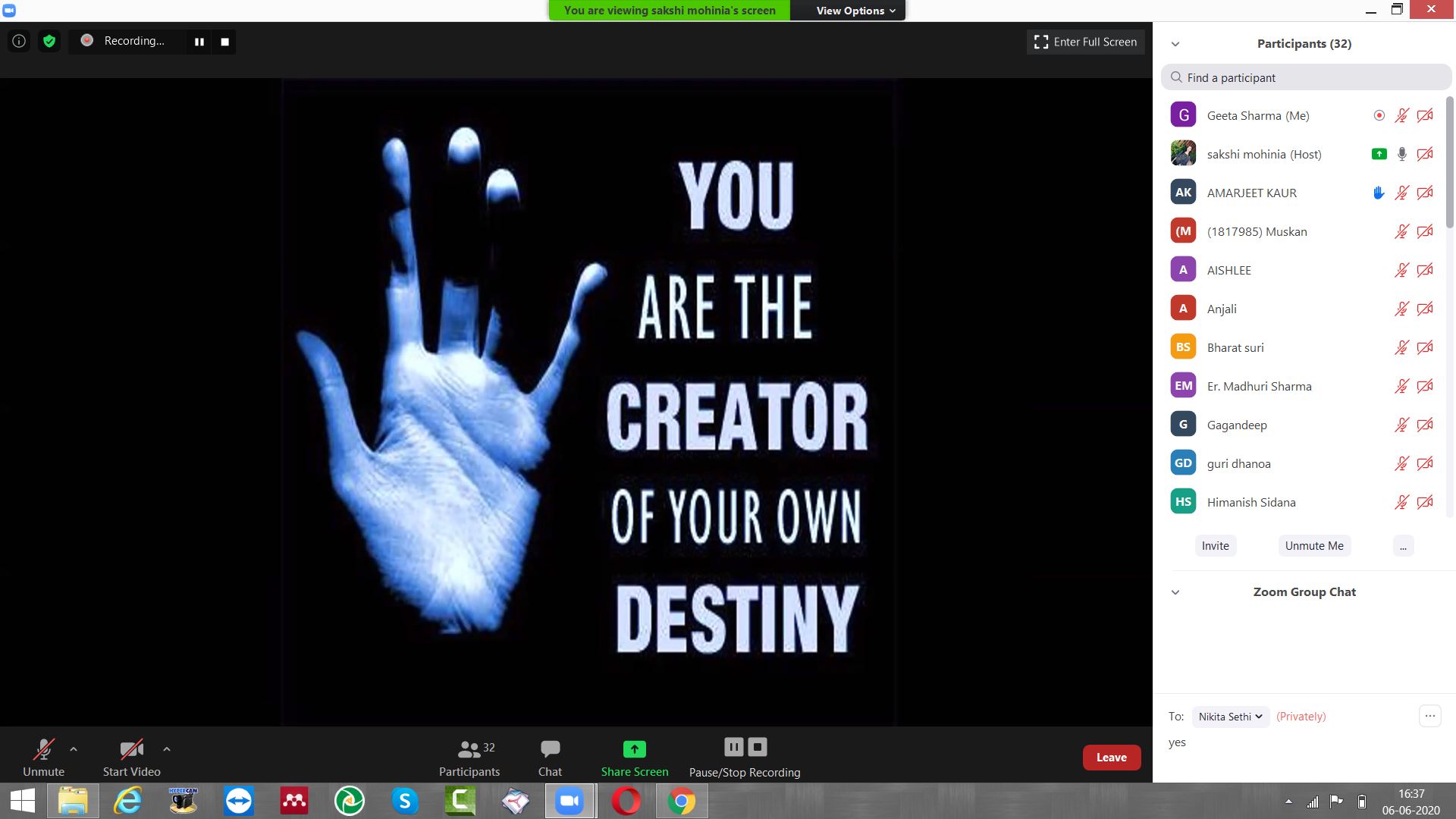Click Recording... status indicator
Screen dimensions: 1456x819
tap(123, 41)
